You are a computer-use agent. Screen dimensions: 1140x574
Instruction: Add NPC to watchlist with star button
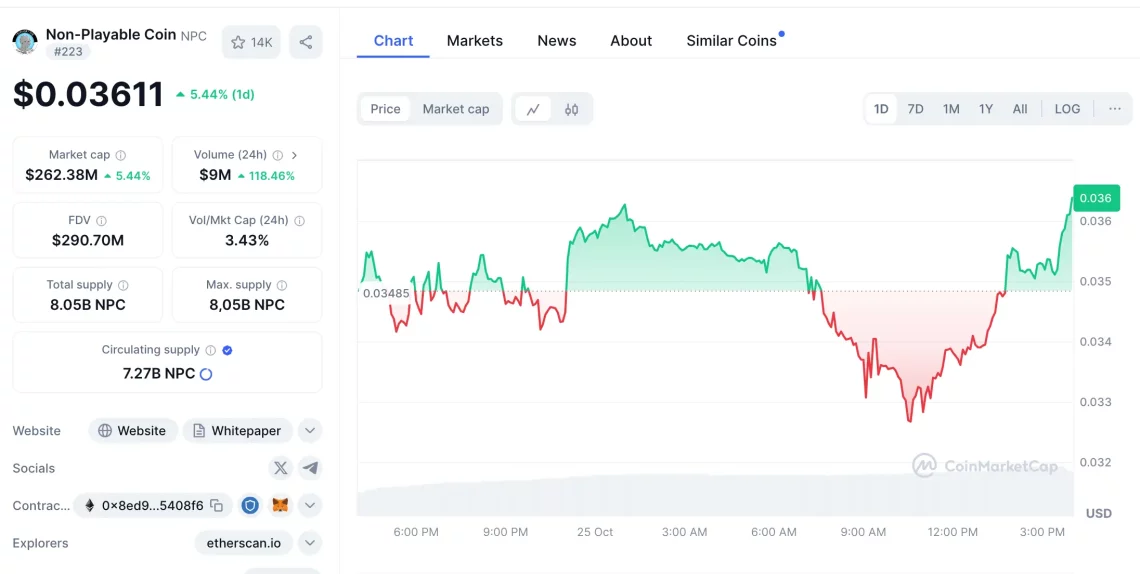click(x=251, y=42)
